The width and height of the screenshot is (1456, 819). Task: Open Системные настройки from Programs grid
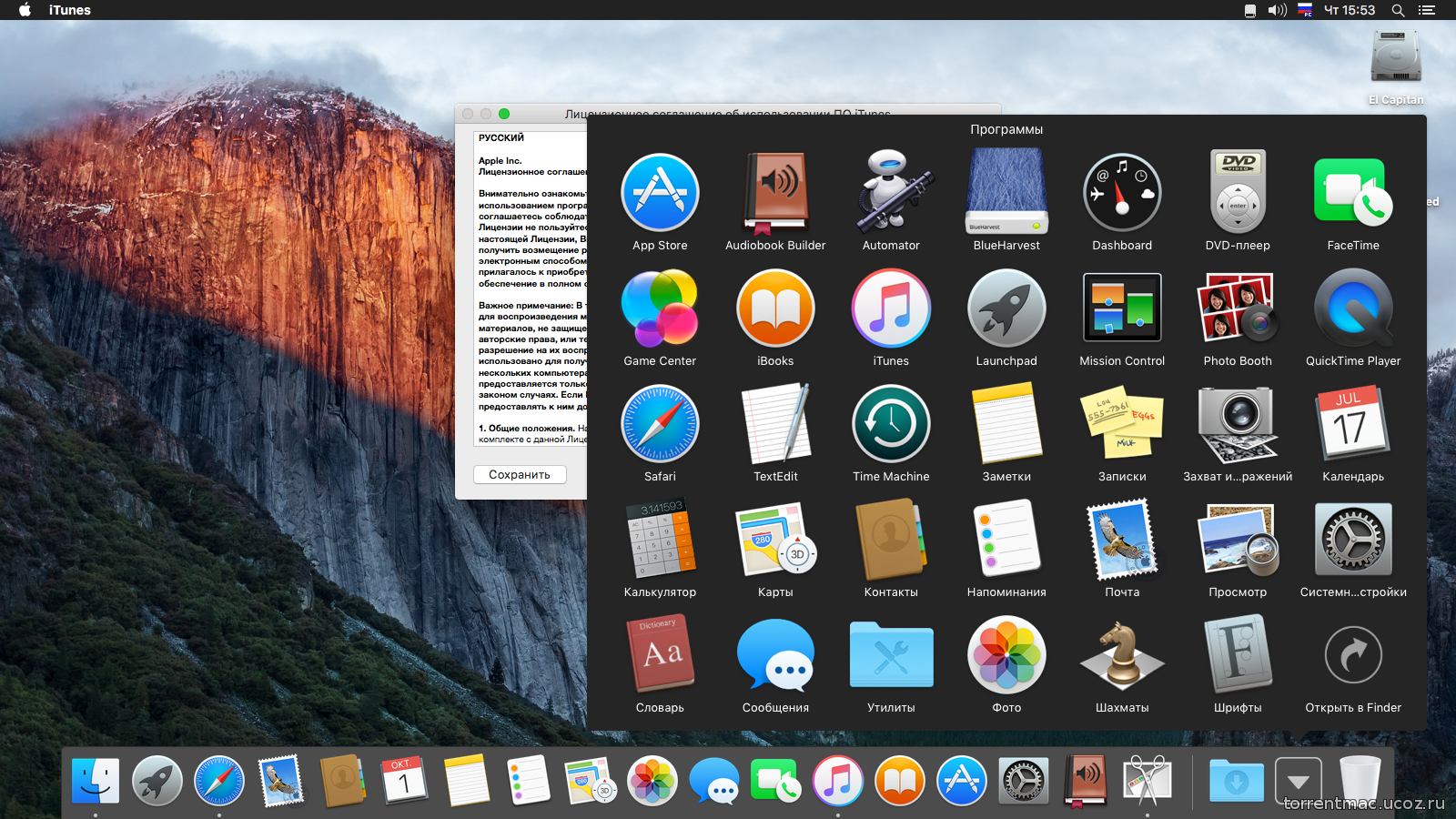[x=1353, y=540]
